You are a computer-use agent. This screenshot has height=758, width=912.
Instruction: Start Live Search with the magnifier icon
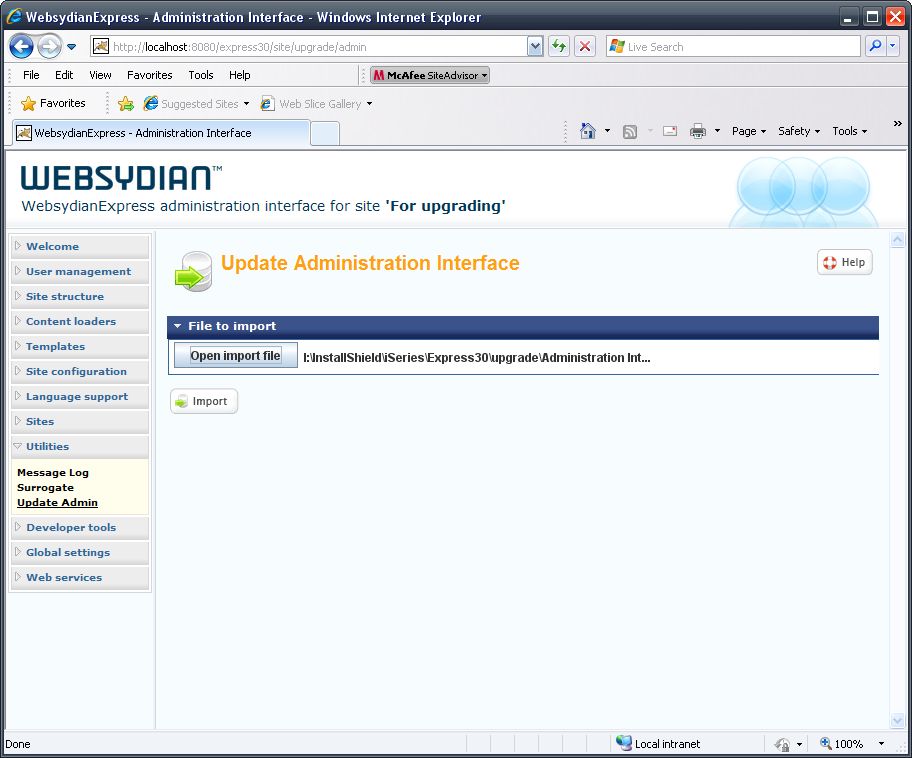tap(875, 47)
